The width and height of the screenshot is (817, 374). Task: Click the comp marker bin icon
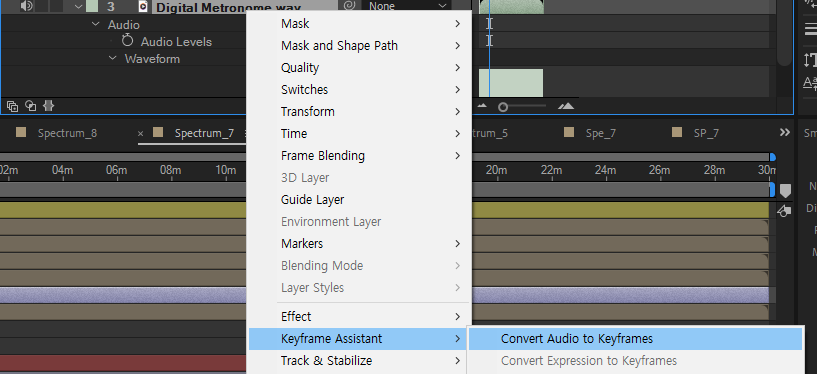[785, 191]
